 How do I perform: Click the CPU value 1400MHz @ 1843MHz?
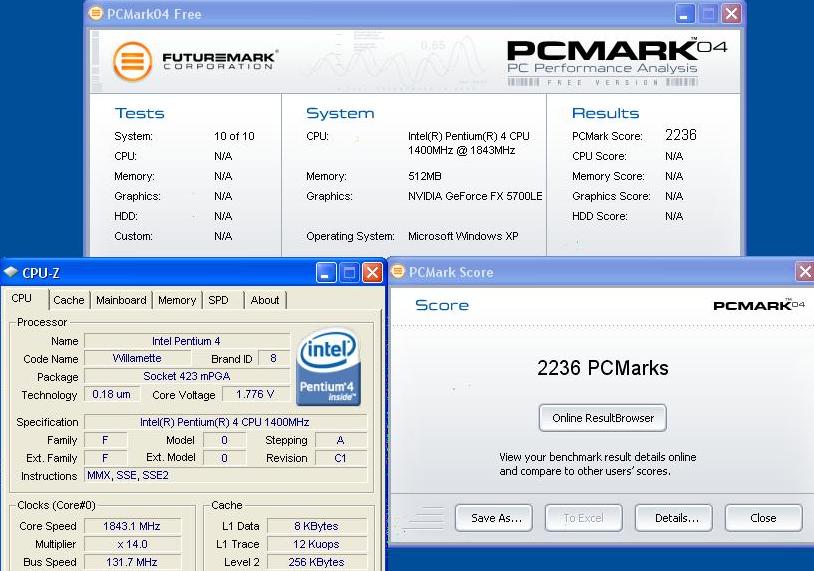(x=462, y=151)
